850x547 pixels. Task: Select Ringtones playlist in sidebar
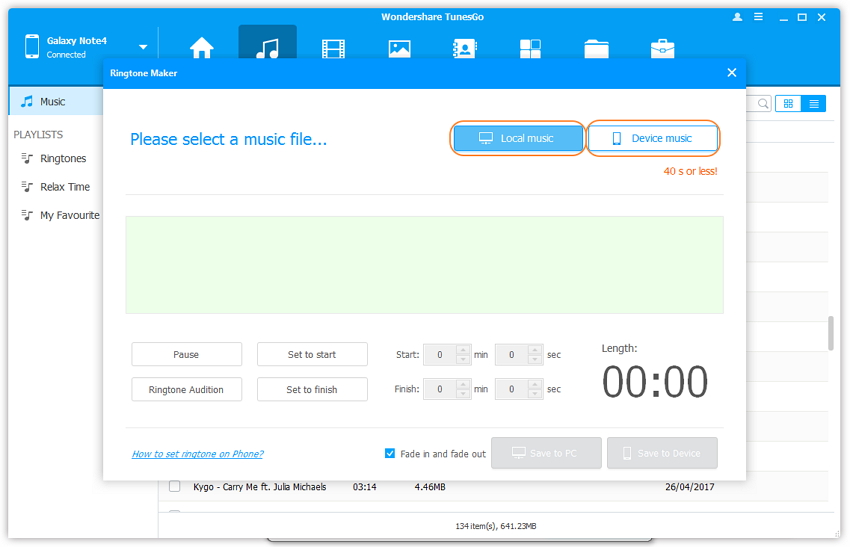coord(63,158)
